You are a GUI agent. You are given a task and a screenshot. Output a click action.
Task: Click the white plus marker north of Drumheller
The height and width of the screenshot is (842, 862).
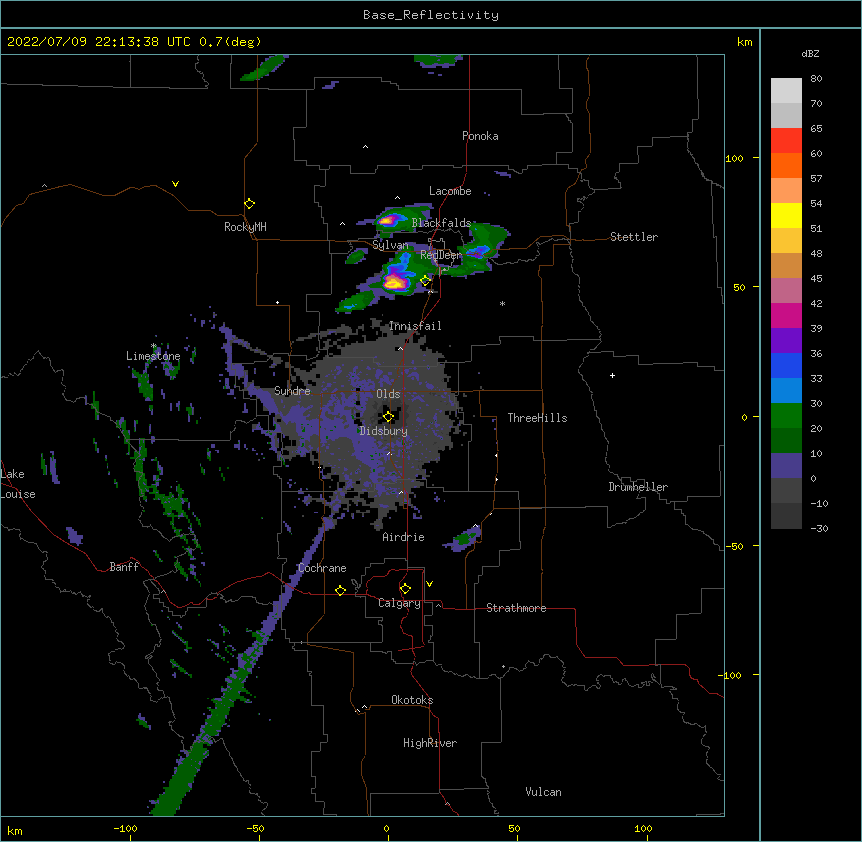612,375
